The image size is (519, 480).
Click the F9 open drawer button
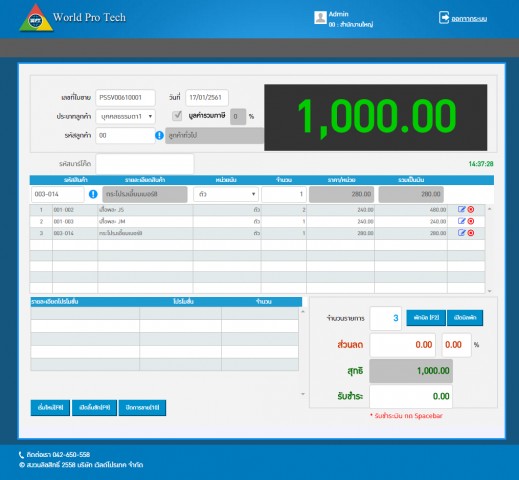tap(94, 408)
